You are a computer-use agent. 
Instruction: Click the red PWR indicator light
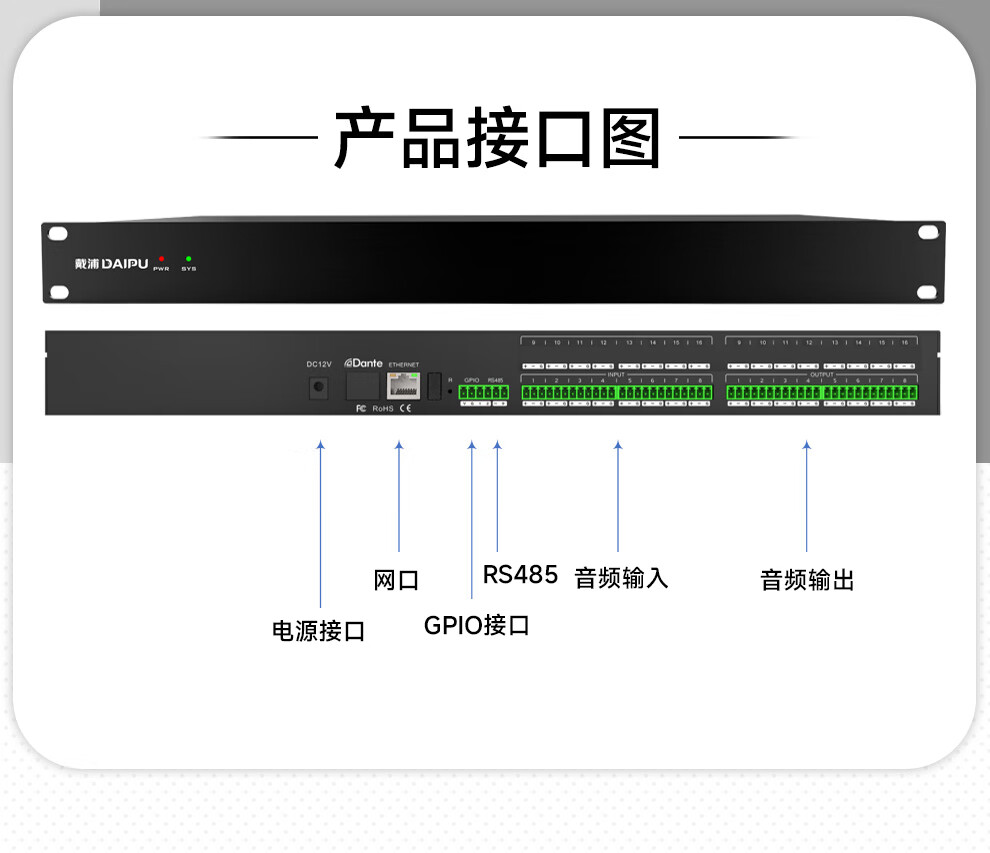click(161, 259)
